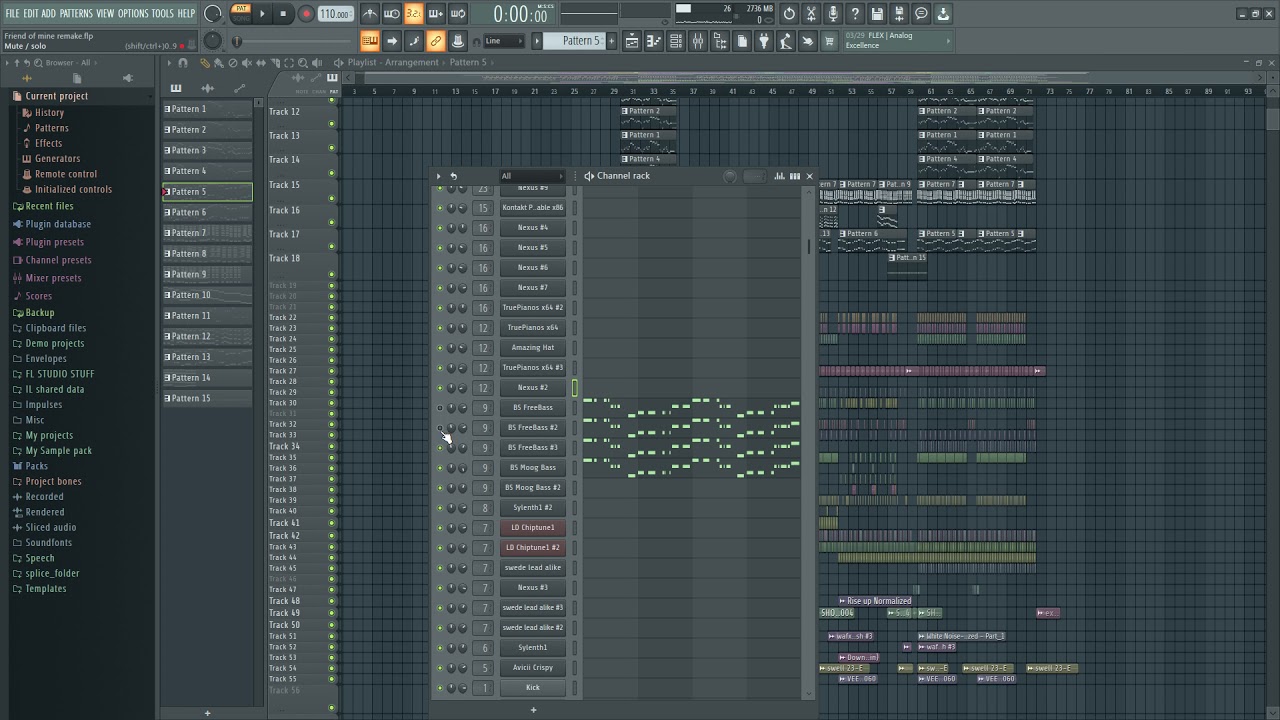
Task: Add new pattern with plus button
Action: 207,713
